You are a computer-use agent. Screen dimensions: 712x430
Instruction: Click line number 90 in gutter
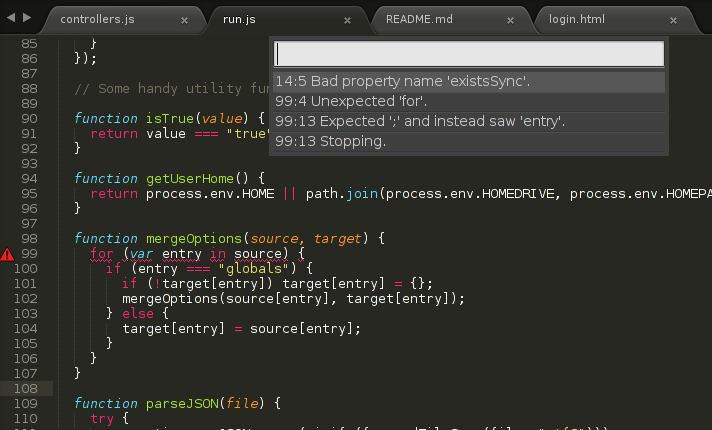pos(30,119)
